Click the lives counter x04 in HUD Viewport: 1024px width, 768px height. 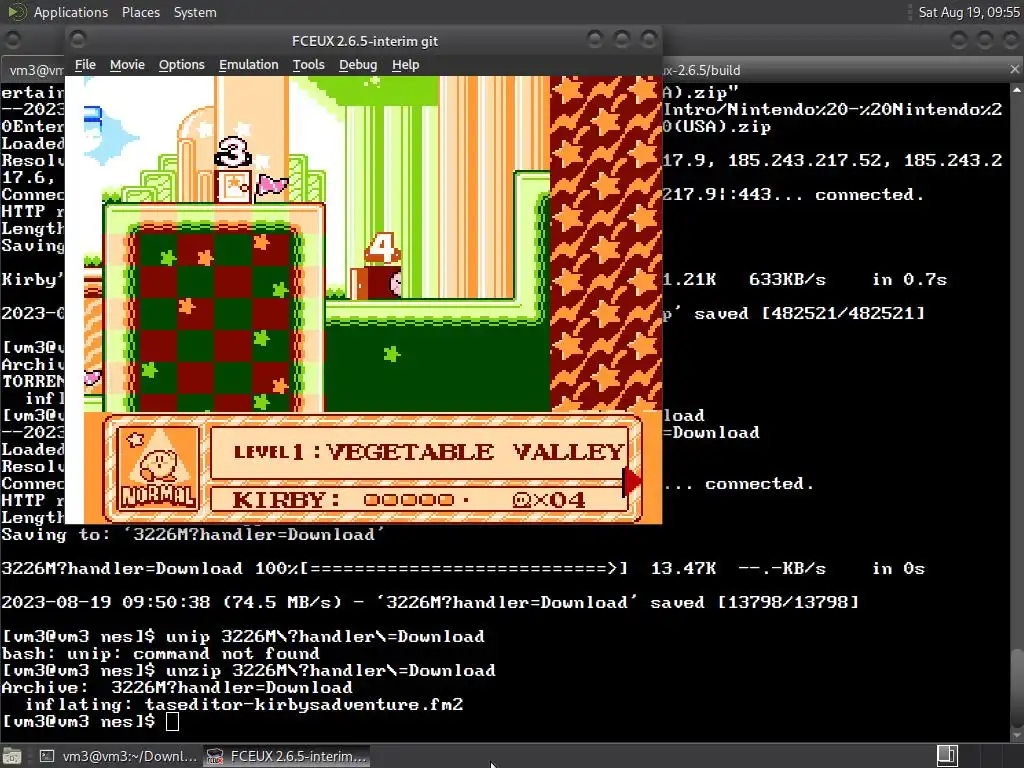548,500
